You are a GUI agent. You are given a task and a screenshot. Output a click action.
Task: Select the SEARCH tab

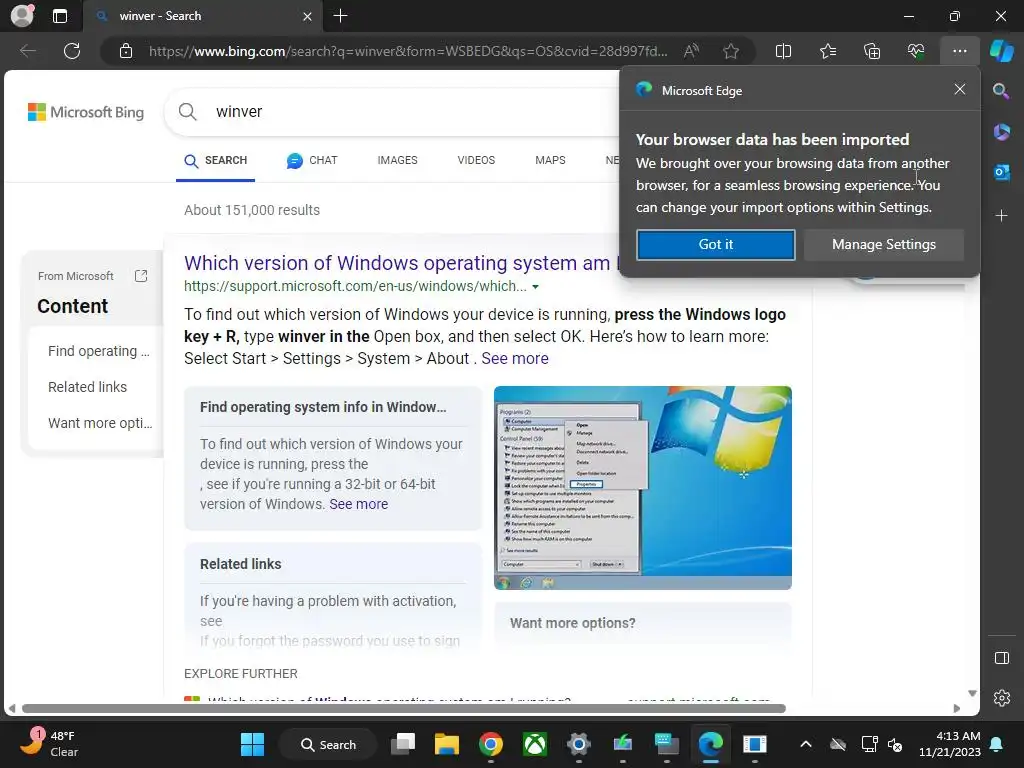[x=216, y=161]
